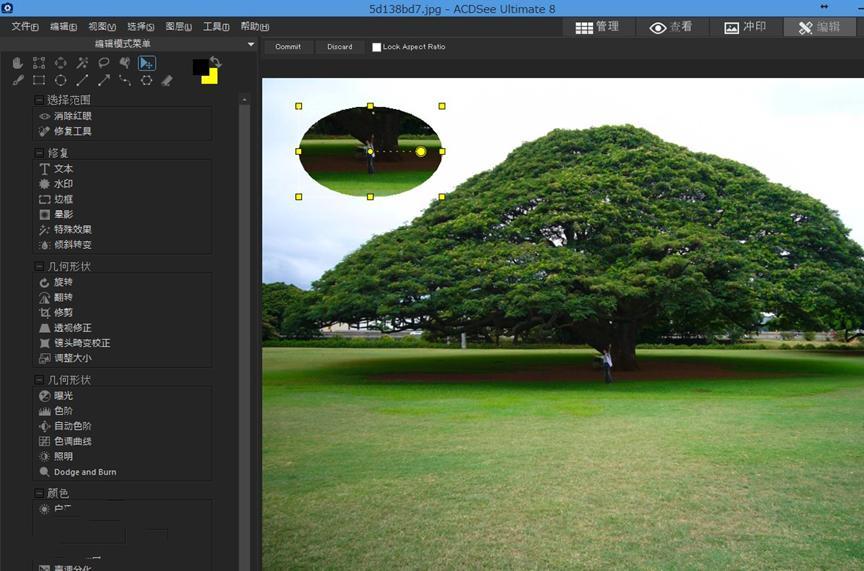864x571 pixels.
Task: Select the Eraser tool
Action: (x=168, y=80)
